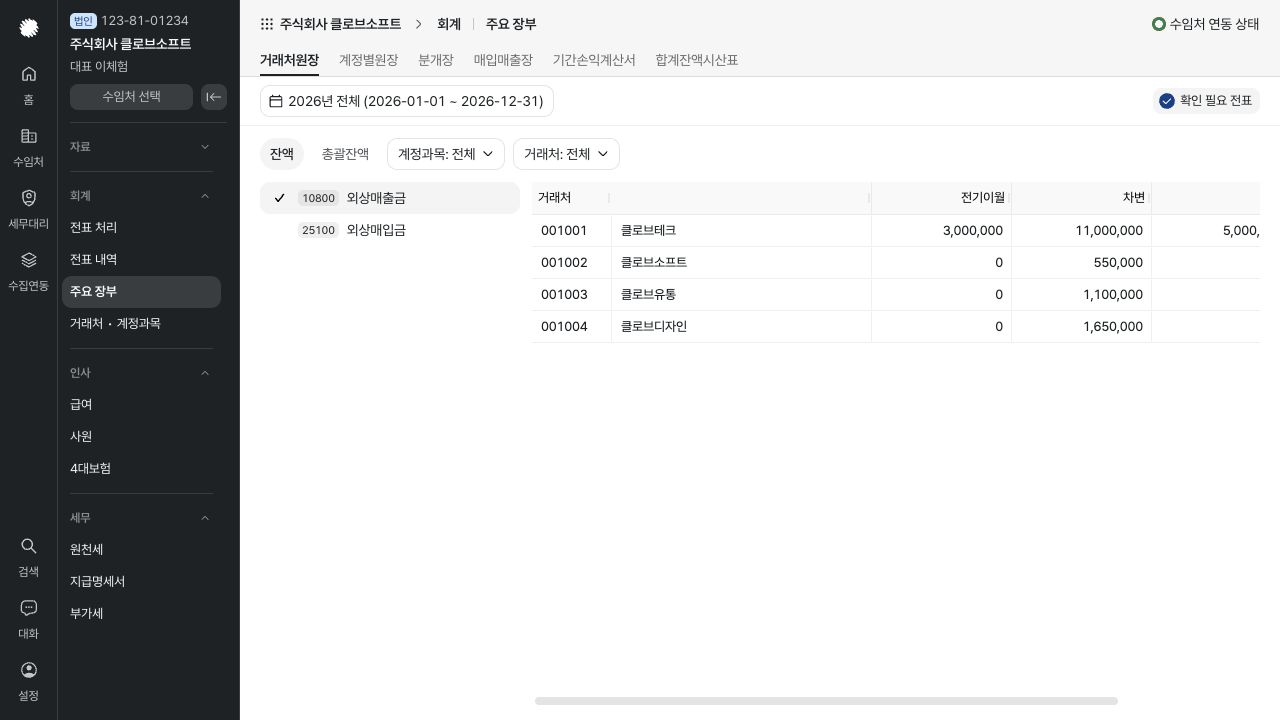Click the 차변 column header
1280x720 pixels.
point(1081,198)
